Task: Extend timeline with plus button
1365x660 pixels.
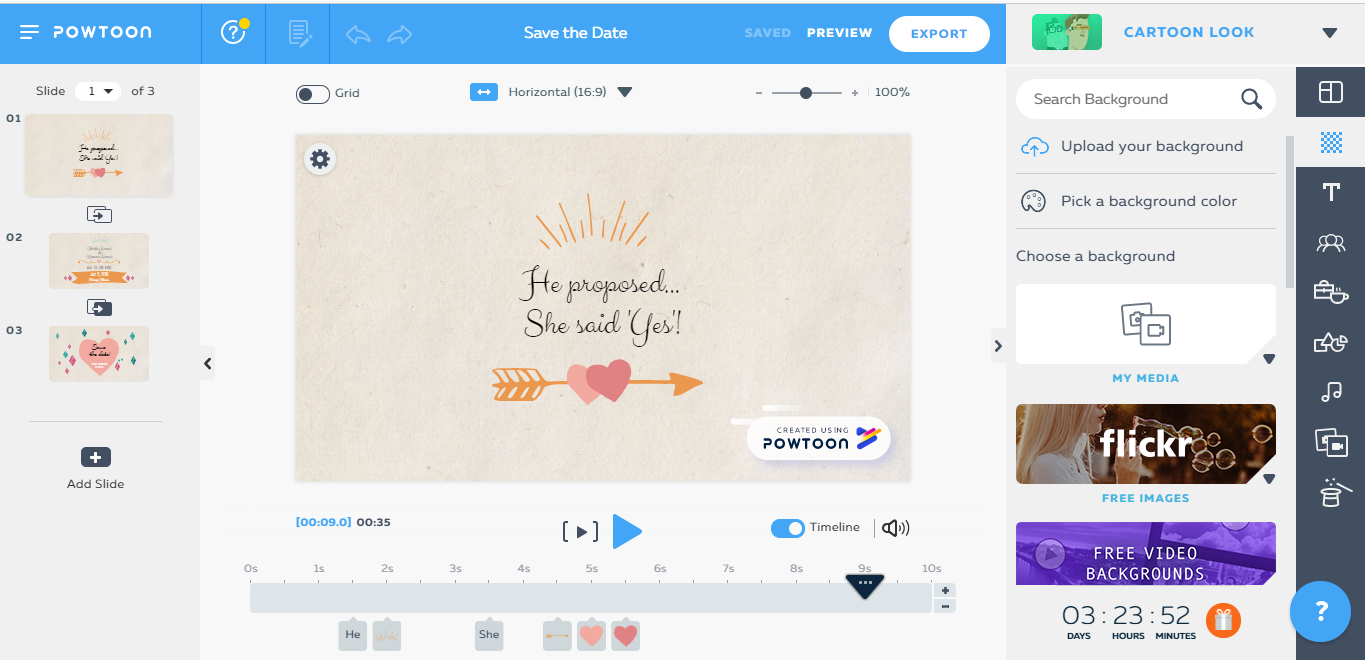Action: coord(946,590)
